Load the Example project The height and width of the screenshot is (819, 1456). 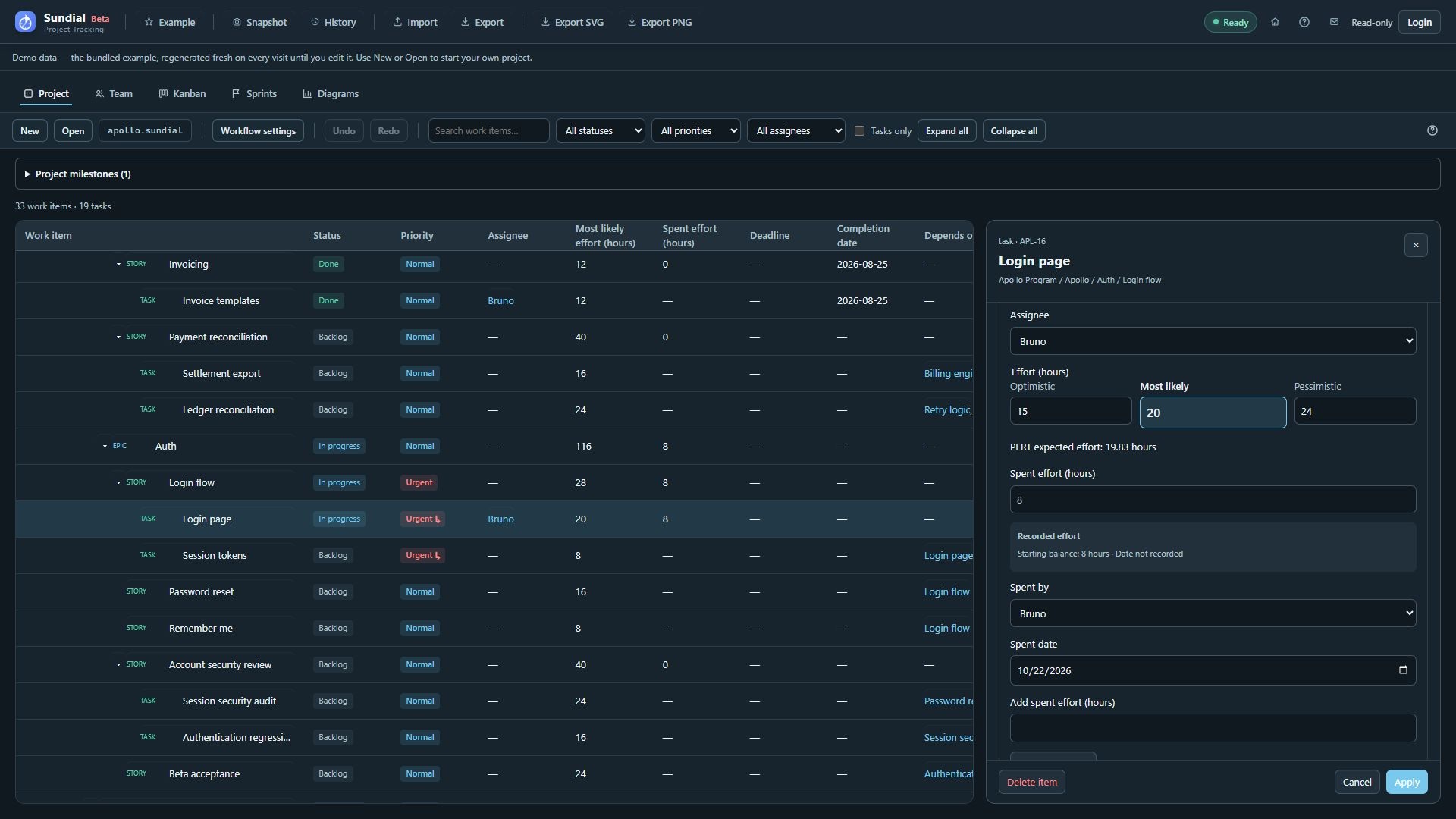coord(170,22)
